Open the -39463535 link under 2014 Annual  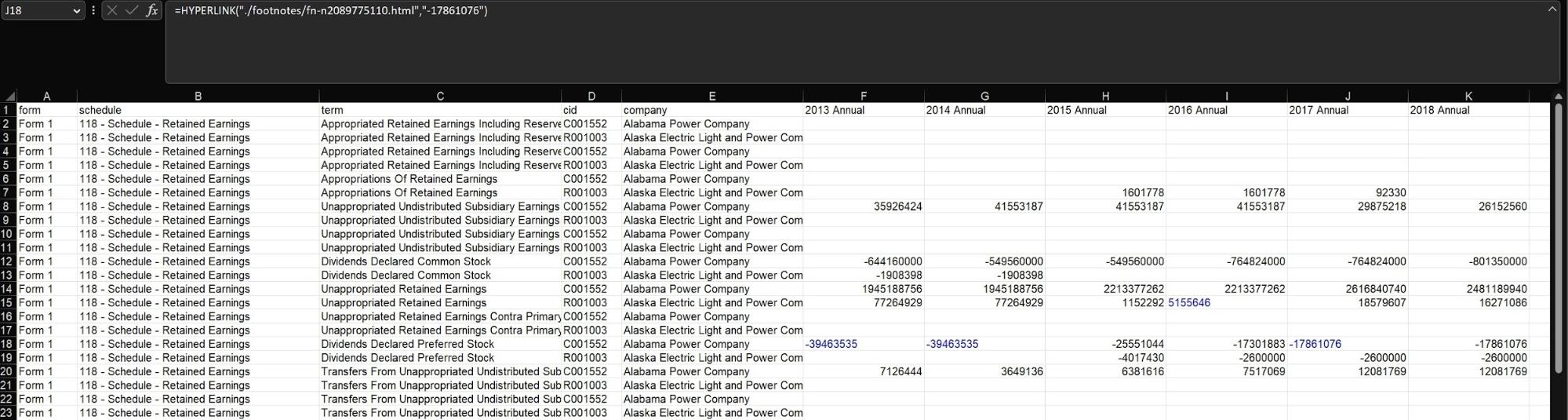pyautogui.click(x=952, y=344)
